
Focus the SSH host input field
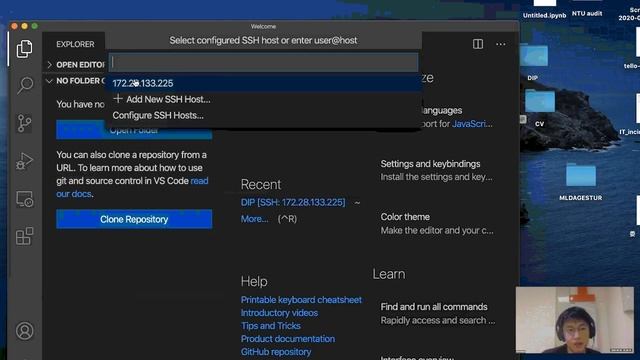264,62
